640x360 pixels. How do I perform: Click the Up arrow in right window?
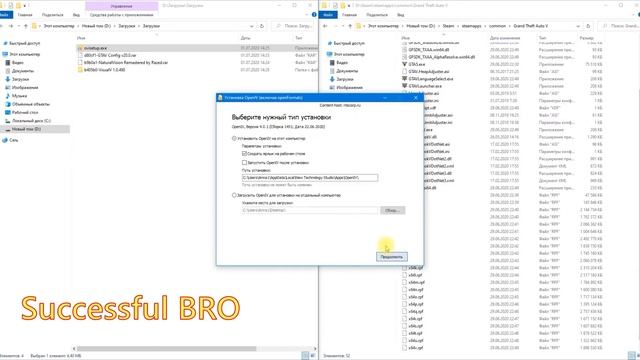(x=350, y=26)
